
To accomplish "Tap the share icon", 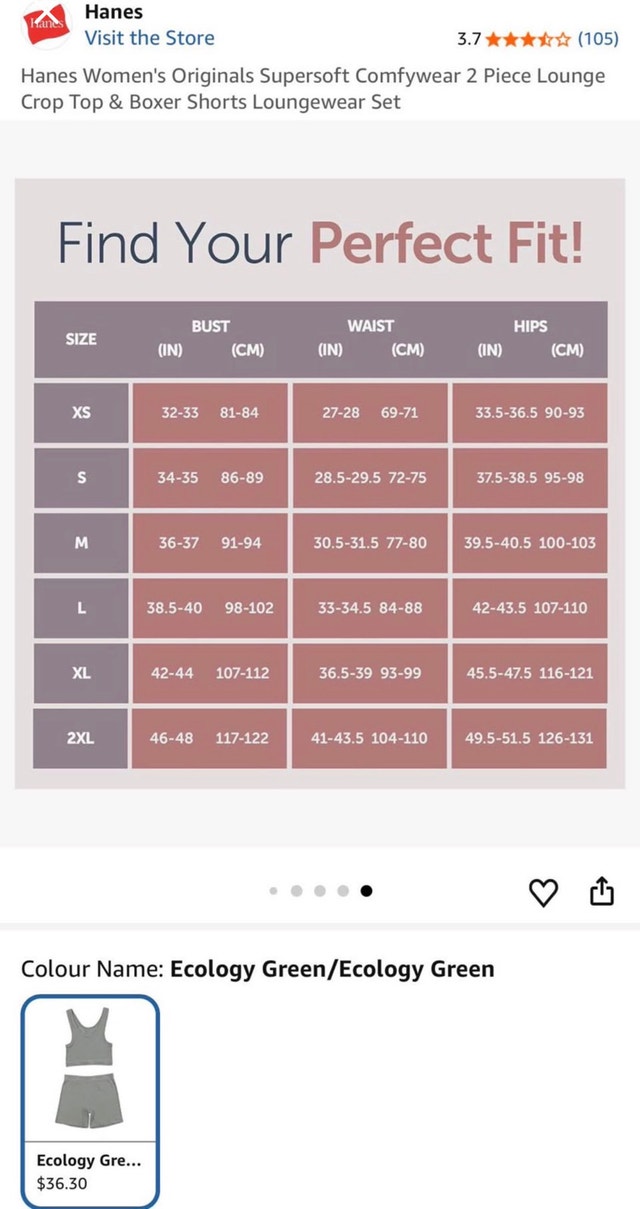I will coord(600,890).
